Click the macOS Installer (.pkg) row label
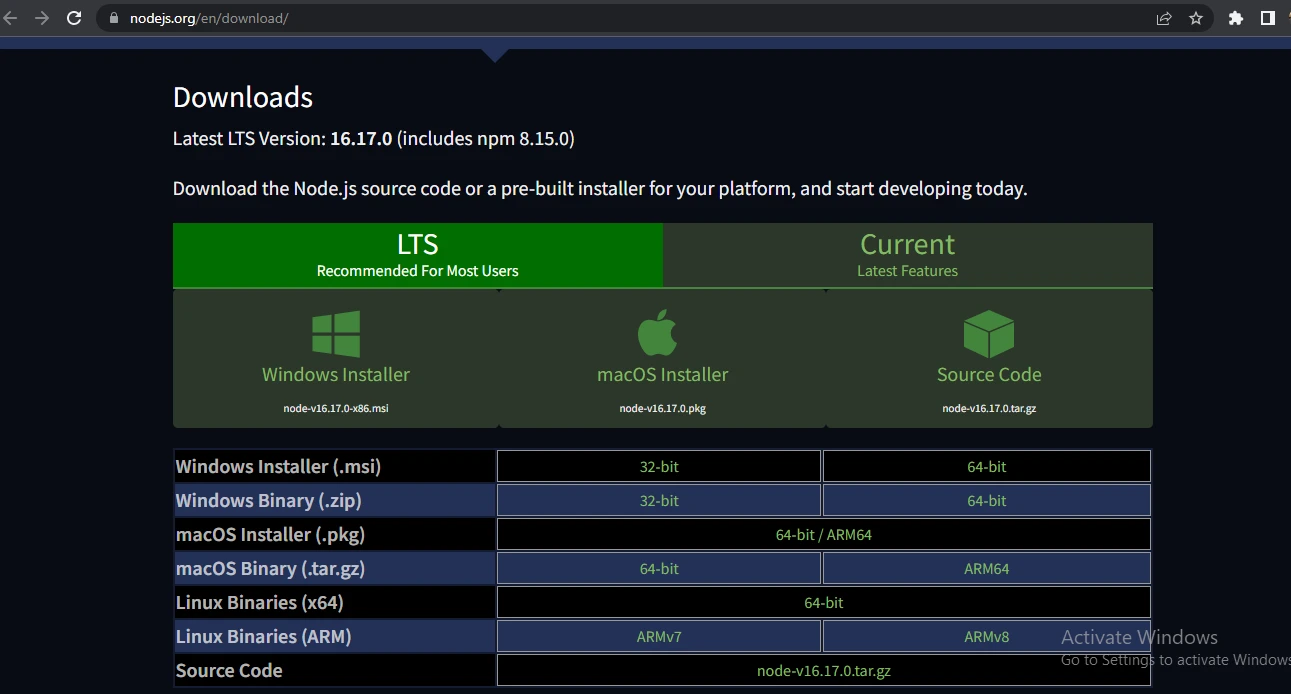 click(270, 535)
